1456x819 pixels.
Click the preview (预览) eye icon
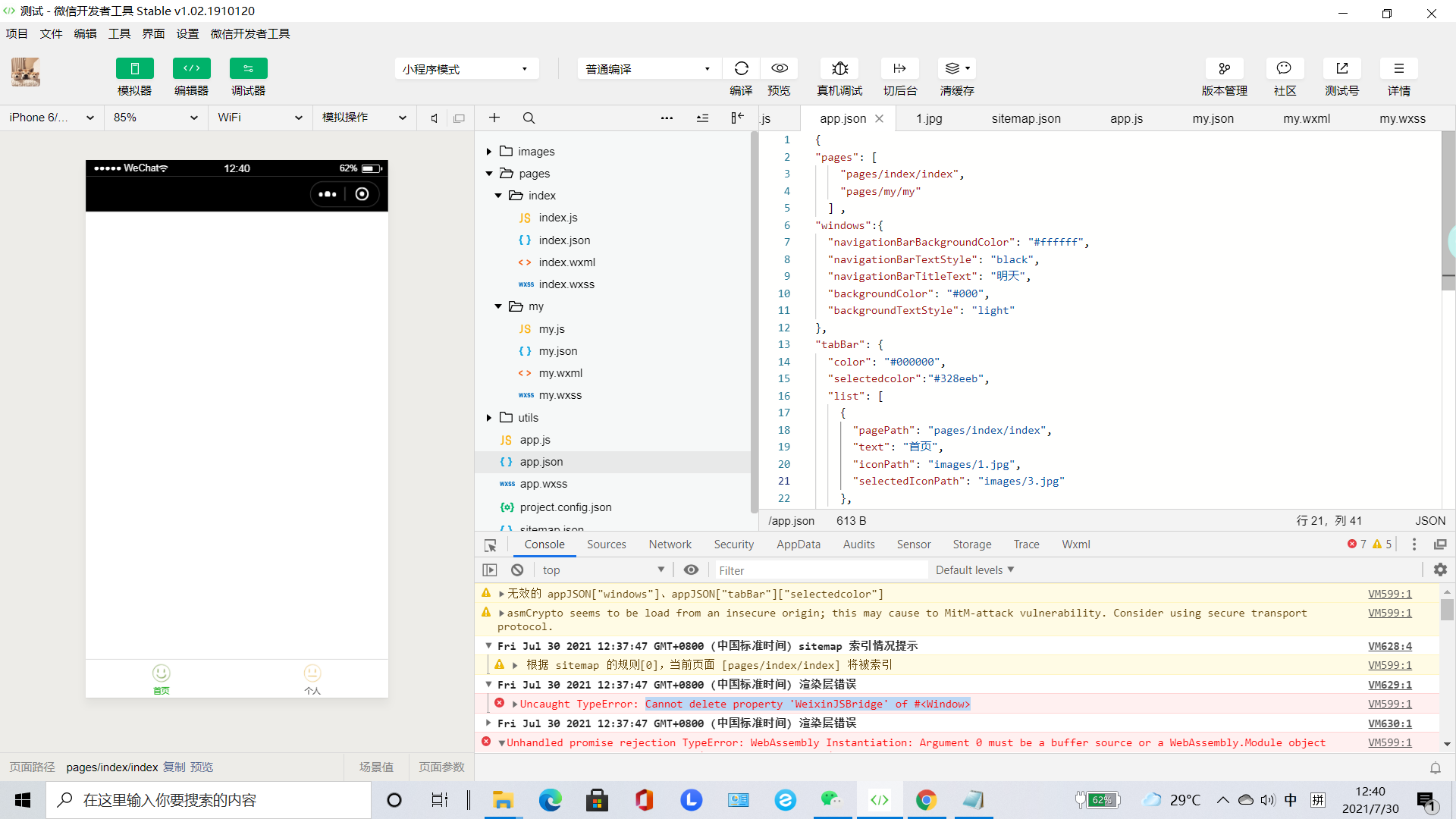tap(779, 68)
